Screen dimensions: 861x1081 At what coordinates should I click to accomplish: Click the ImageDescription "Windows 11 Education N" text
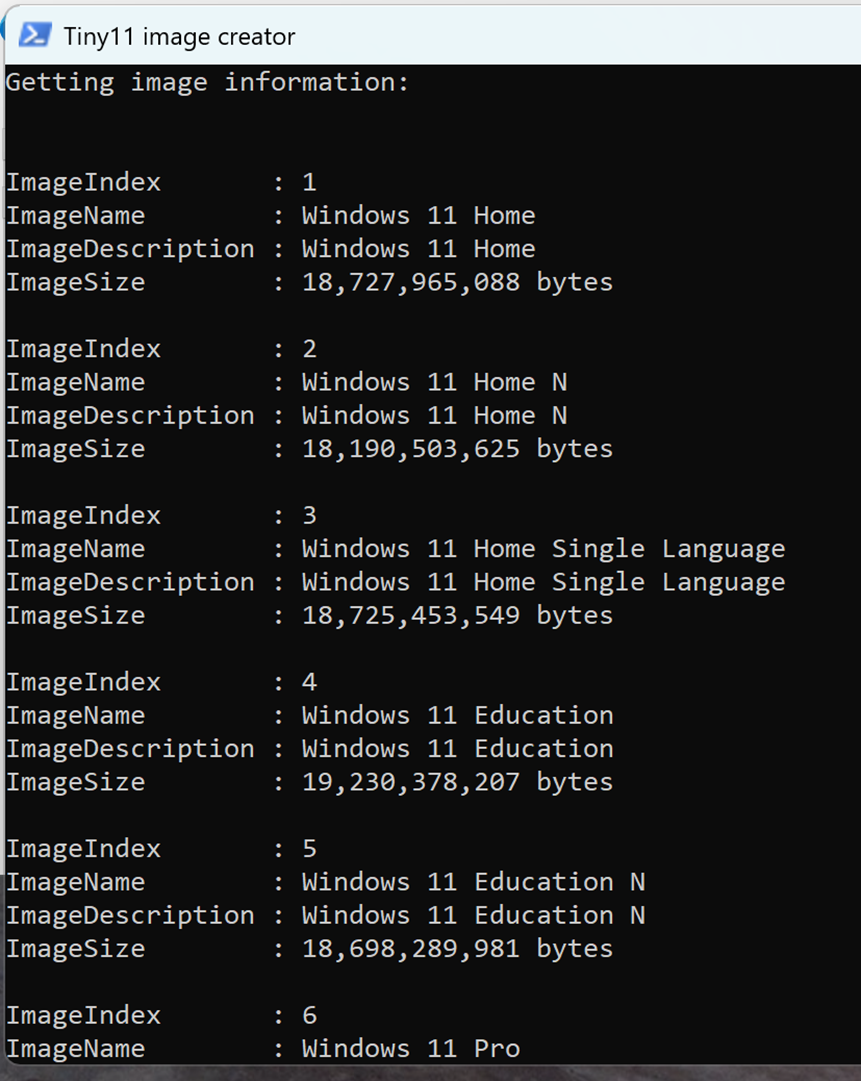(x=473, y=915)
